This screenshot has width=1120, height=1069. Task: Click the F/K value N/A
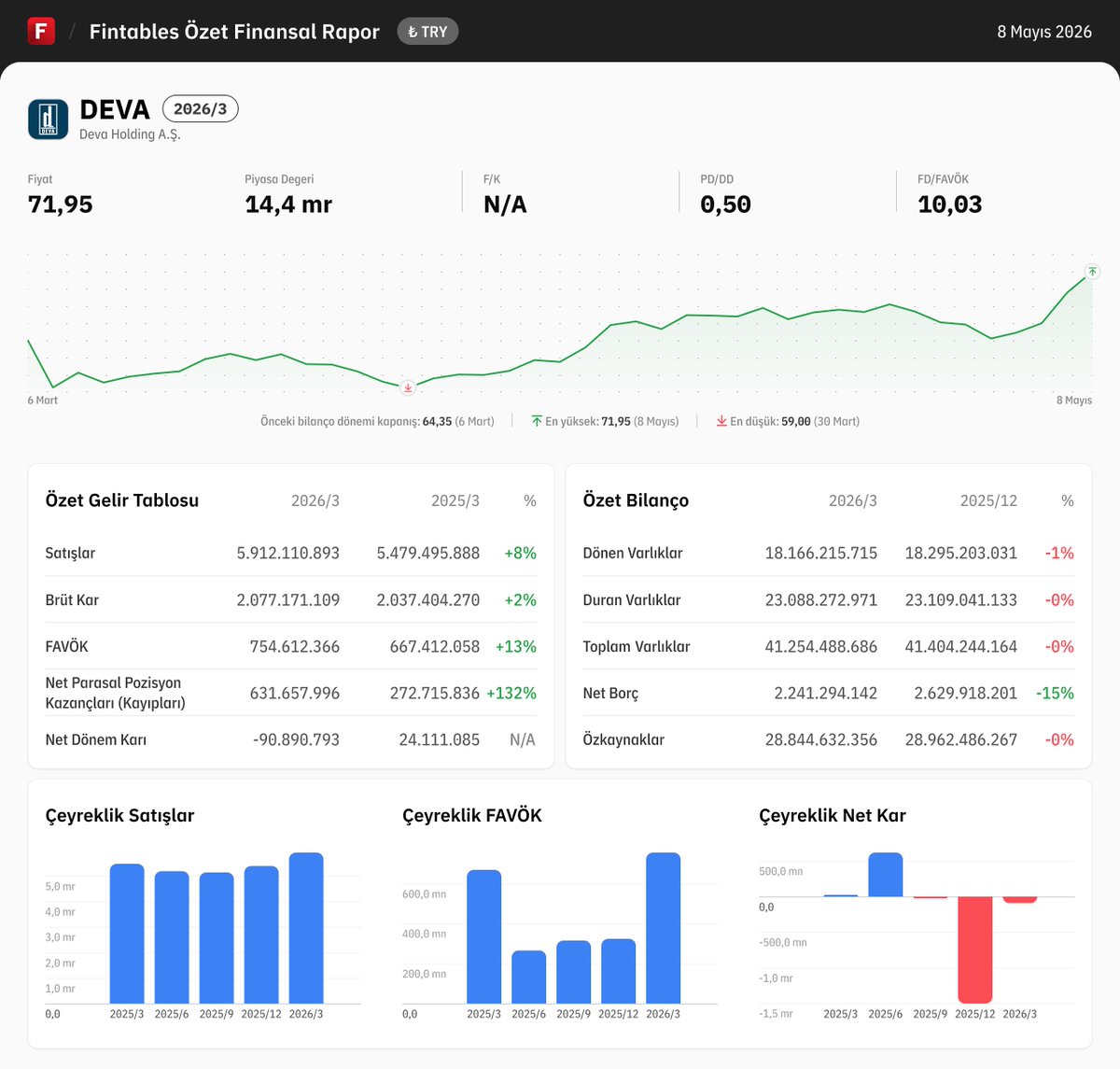click(x=505, y=204)
